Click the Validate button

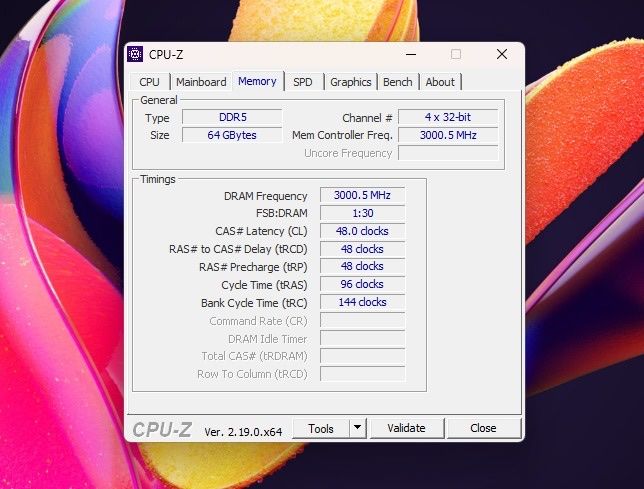coord(406,429)
